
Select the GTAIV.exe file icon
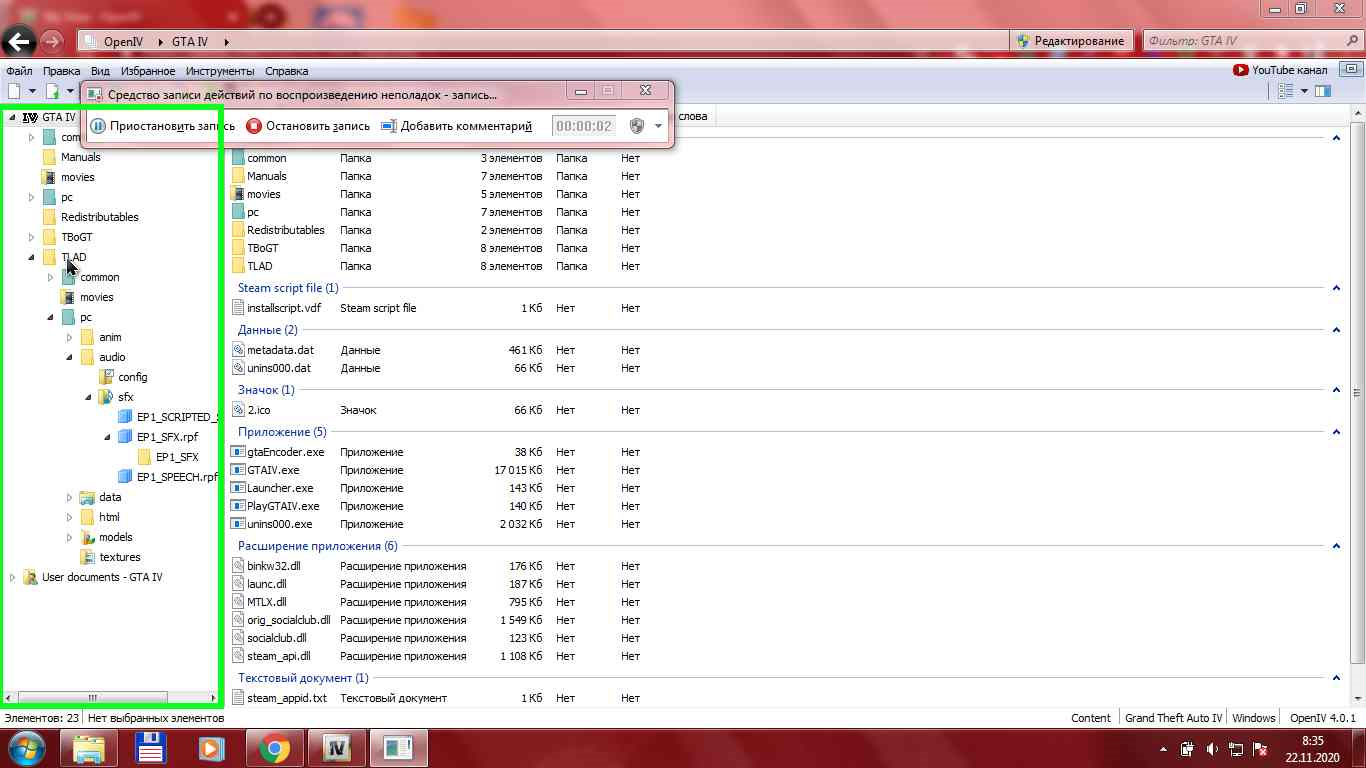(238, 470)
